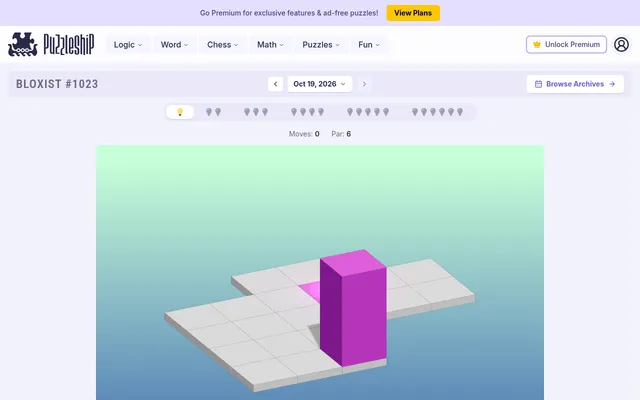640x400 pixels.
Task: Select the six-bulb difficulty level
Action: [437, 112]
